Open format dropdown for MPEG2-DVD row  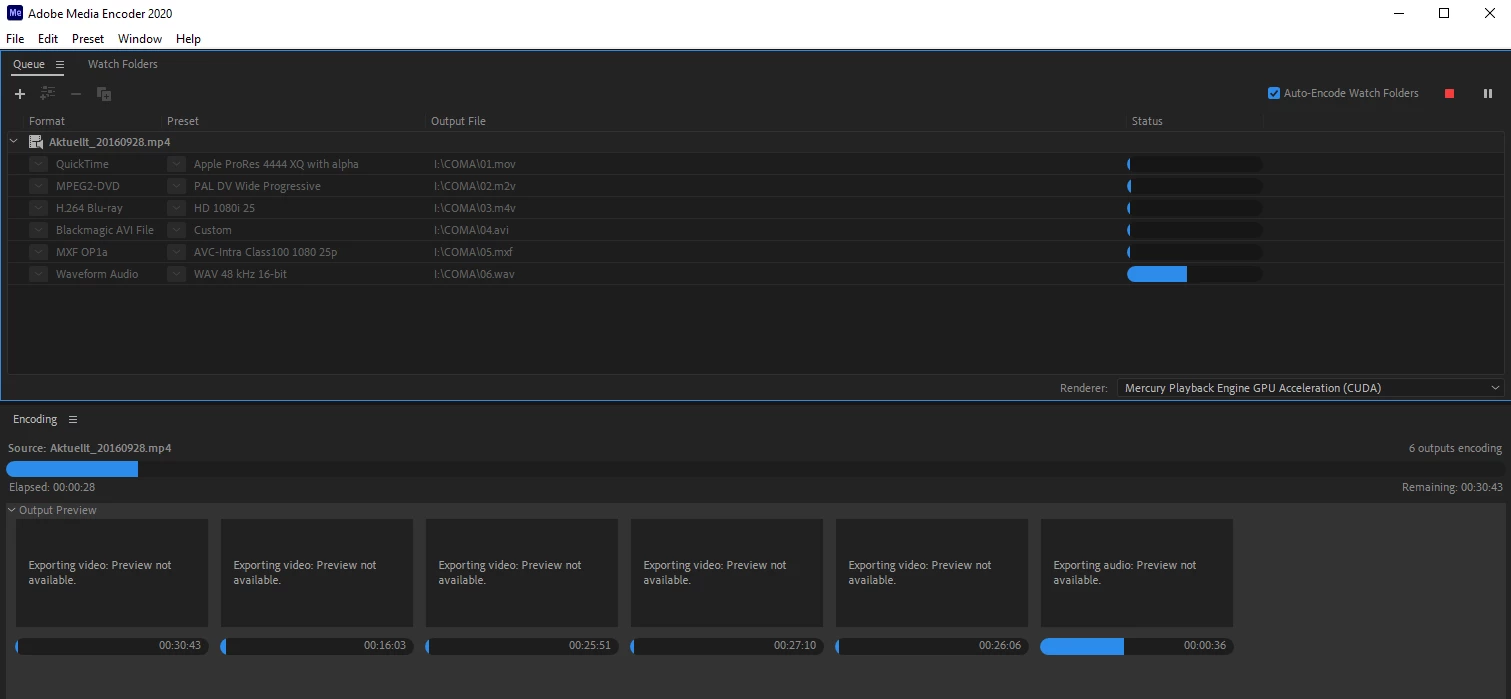[x=38, y=186]
